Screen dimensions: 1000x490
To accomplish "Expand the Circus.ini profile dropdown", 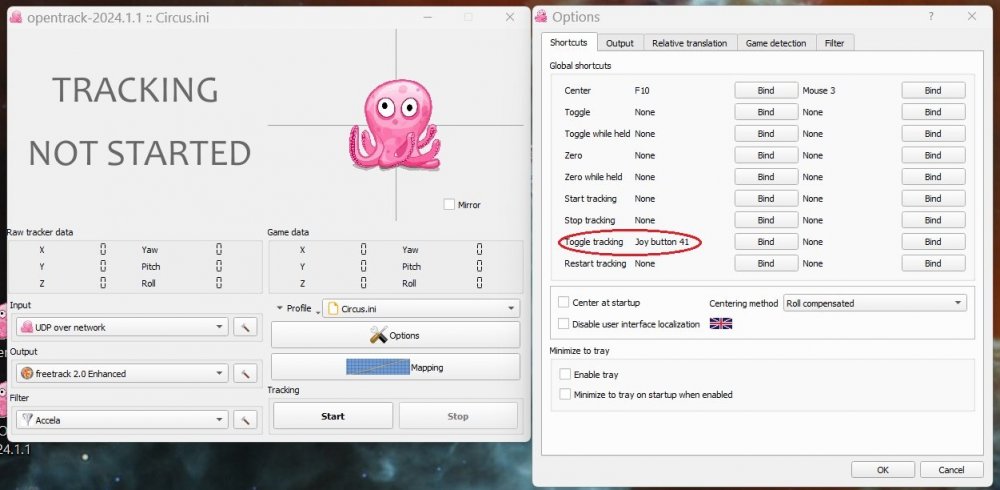I will pos(421,309).
